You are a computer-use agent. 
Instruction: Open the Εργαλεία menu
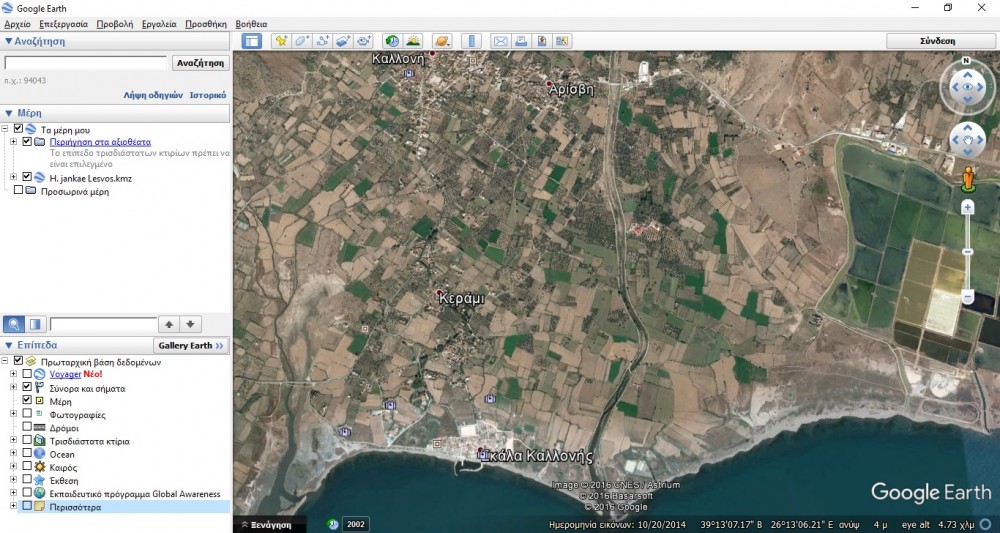click(159, 23)
